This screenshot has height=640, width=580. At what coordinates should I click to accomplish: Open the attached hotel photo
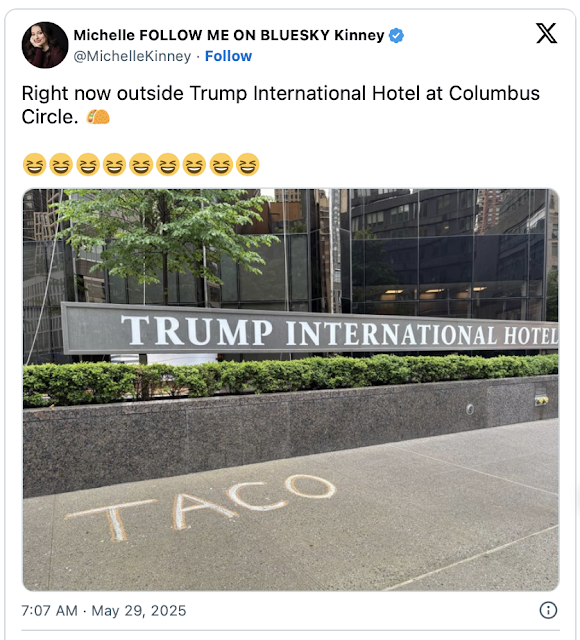(291, 390)
